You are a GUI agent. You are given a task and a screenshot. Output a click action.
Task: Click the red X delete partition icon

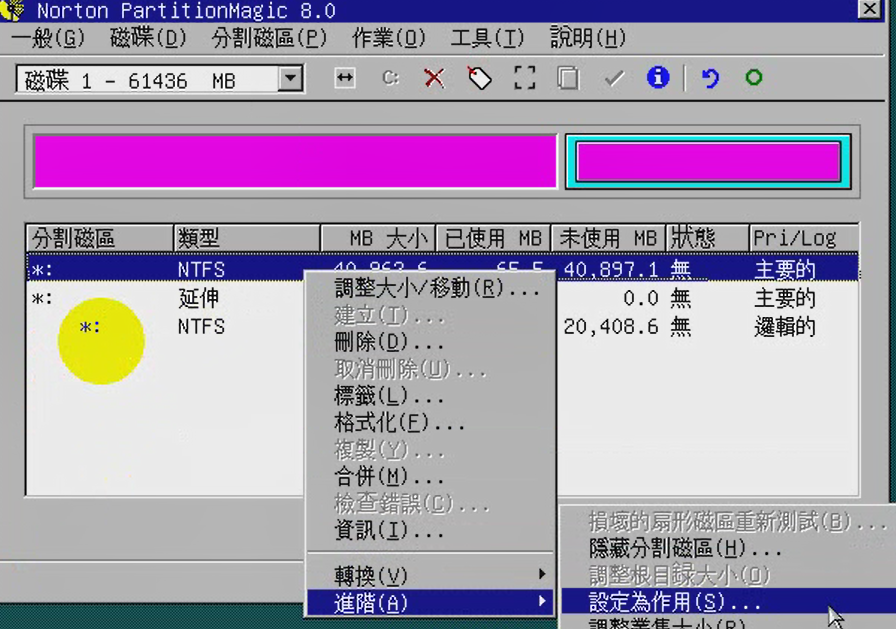tap(434, 78)
